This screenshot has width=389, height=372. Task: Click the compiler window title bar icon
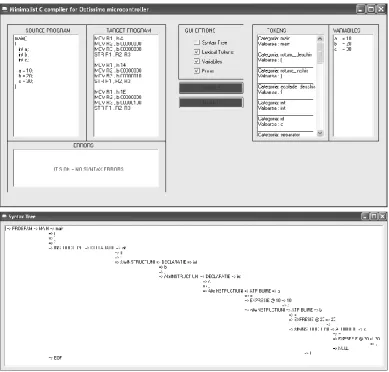point(5,9)
